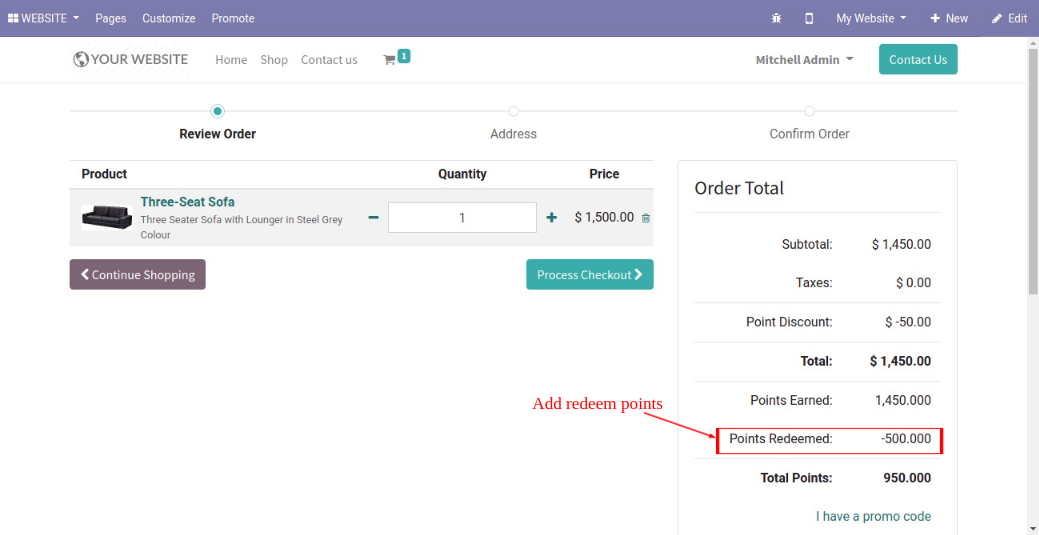The width and height of the screenshot is (1039, 535).
Task: Click the quantity input field
Action: tap(462, 217)
